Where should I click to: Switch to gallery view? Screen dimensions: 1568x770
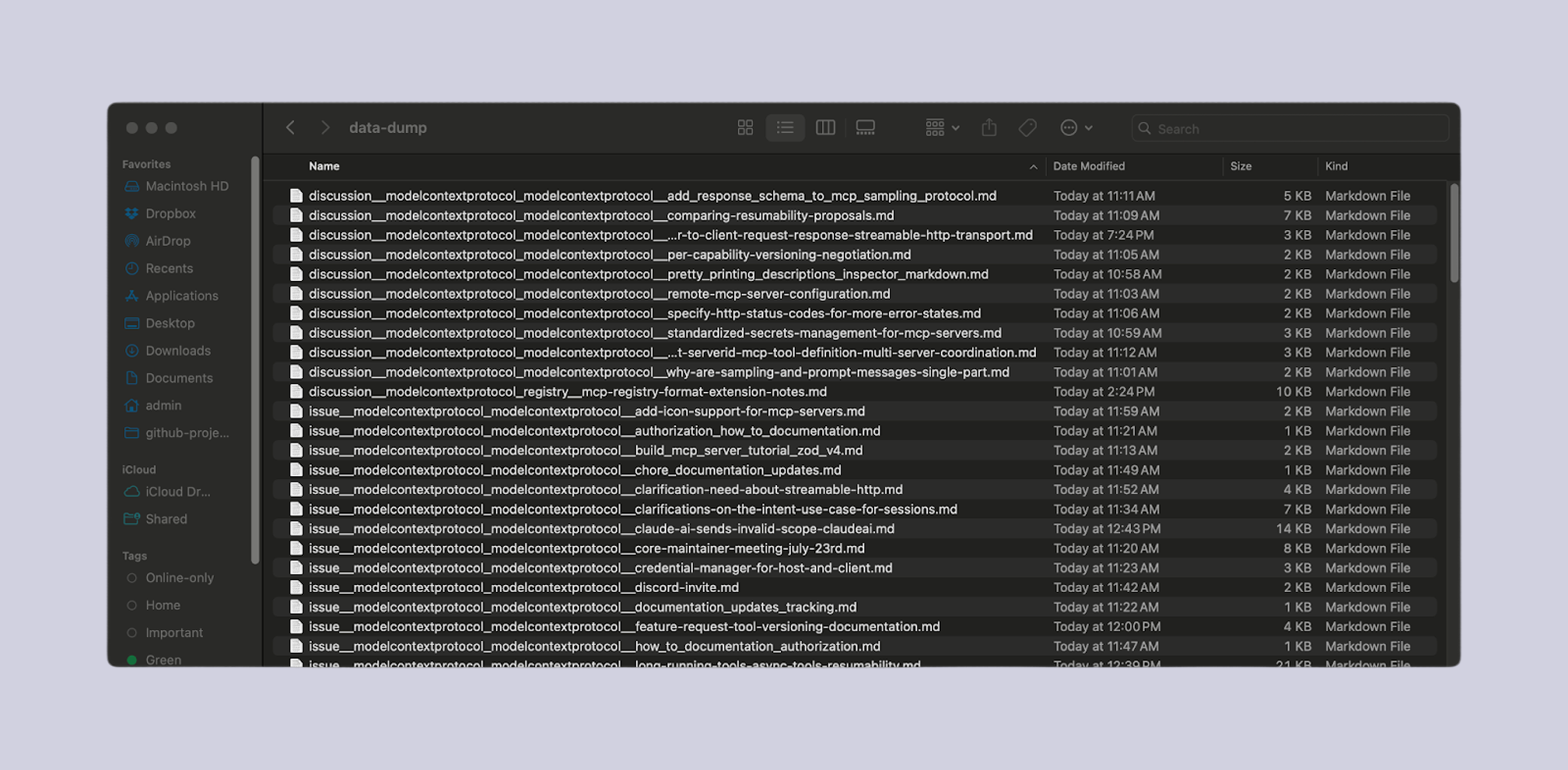point(865,128)
